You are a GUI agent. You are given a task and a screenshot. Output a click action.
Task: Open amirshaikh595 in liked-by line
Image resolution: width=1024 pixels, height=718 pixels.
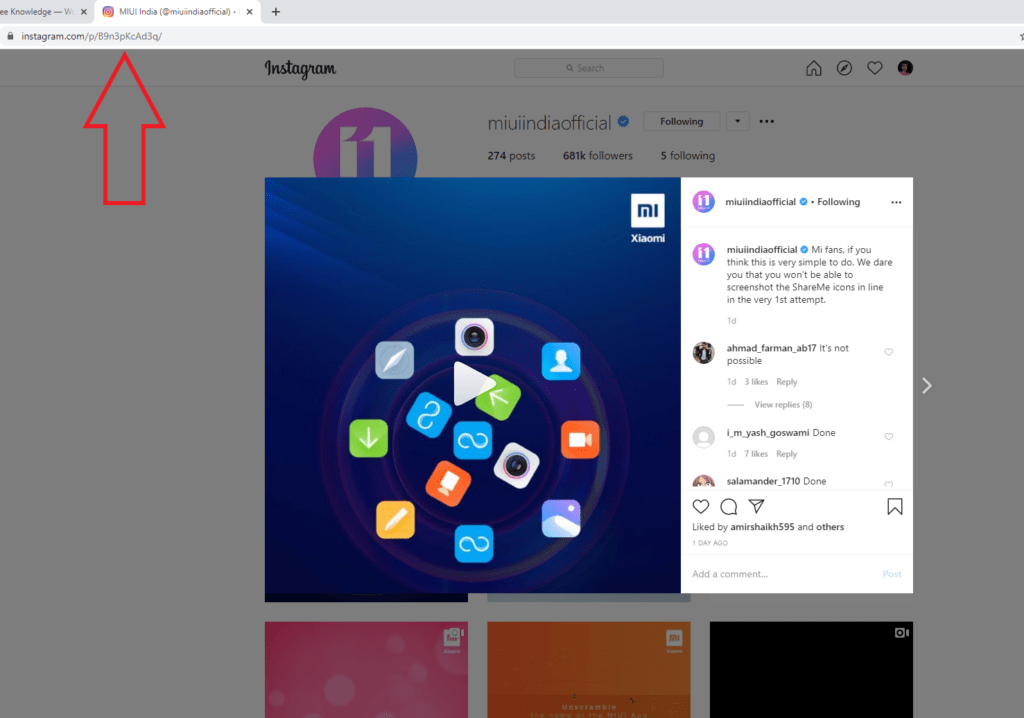click(x=762, y=527)
